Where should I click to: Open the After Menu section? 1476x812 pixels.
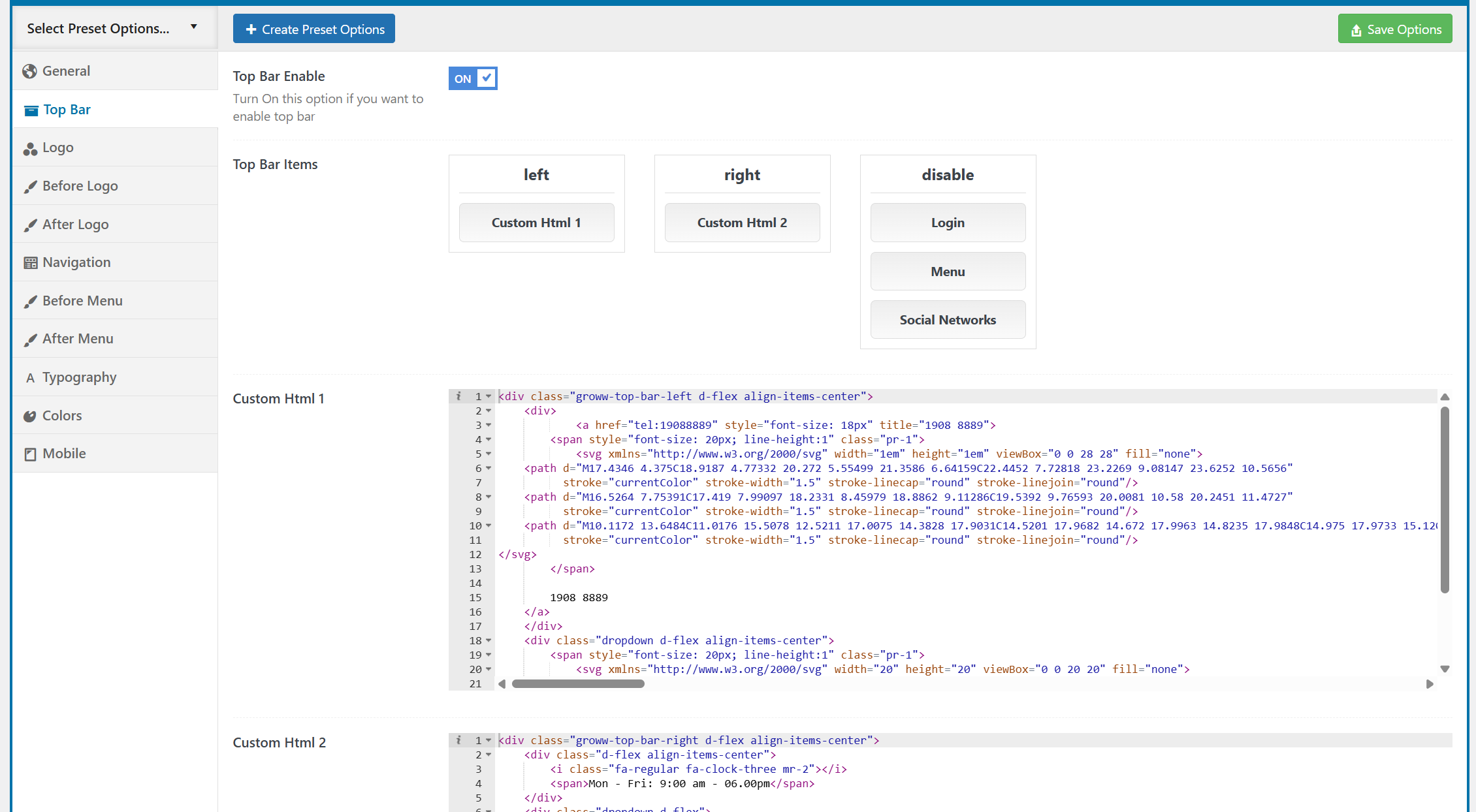[78, 339]
